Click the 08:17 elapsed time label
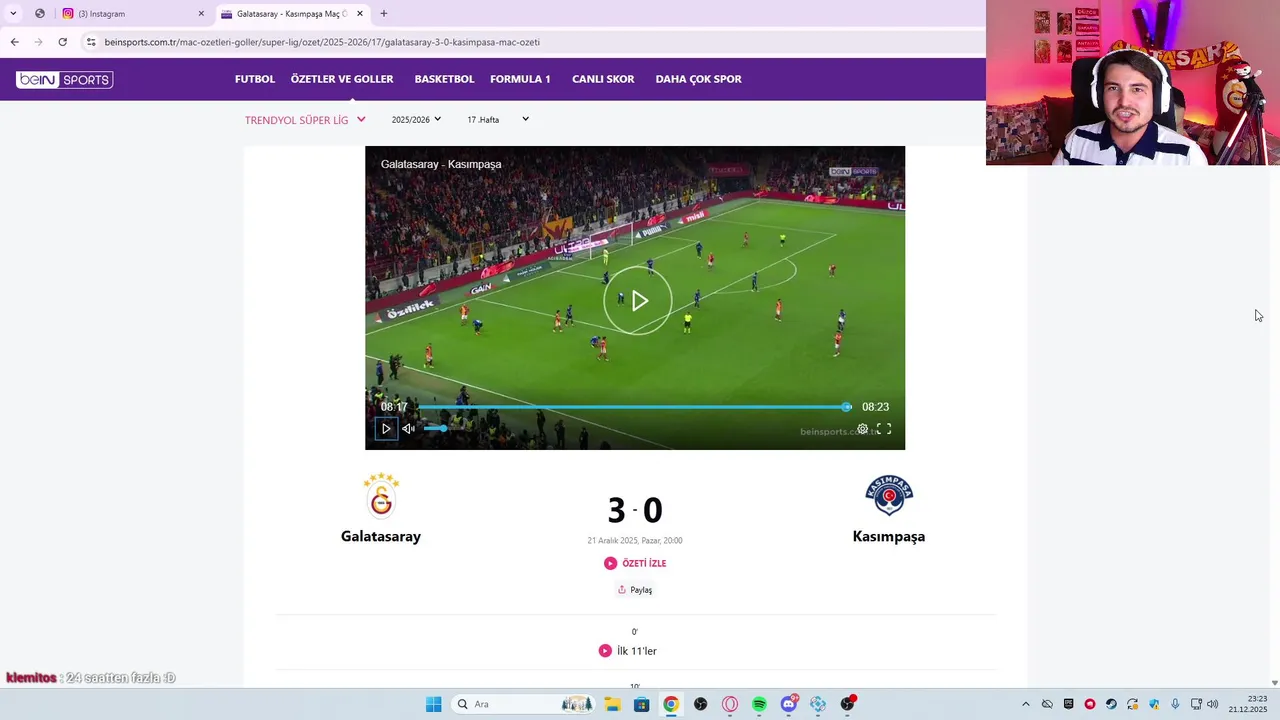This screenshot has width=1280, height=720. tap(394, 407)
